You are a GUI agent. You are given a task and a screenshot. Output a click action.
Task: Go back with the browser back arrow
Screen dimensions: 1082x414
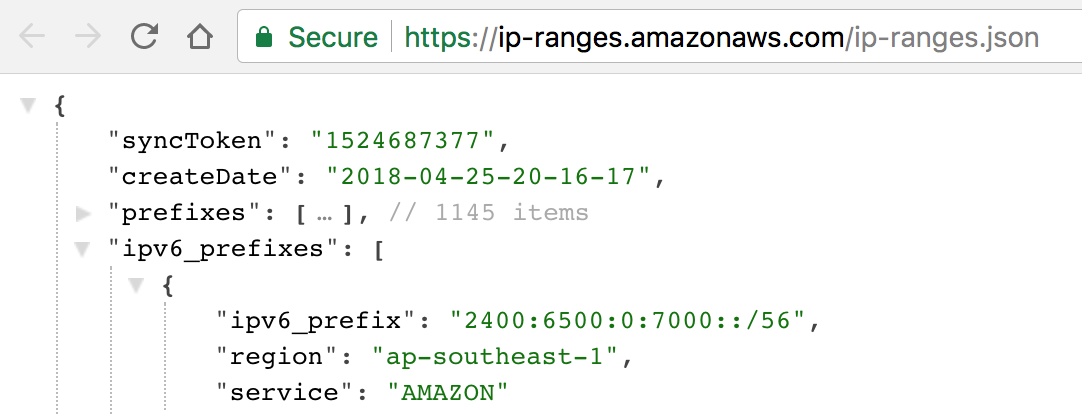(x=32, y=37)
